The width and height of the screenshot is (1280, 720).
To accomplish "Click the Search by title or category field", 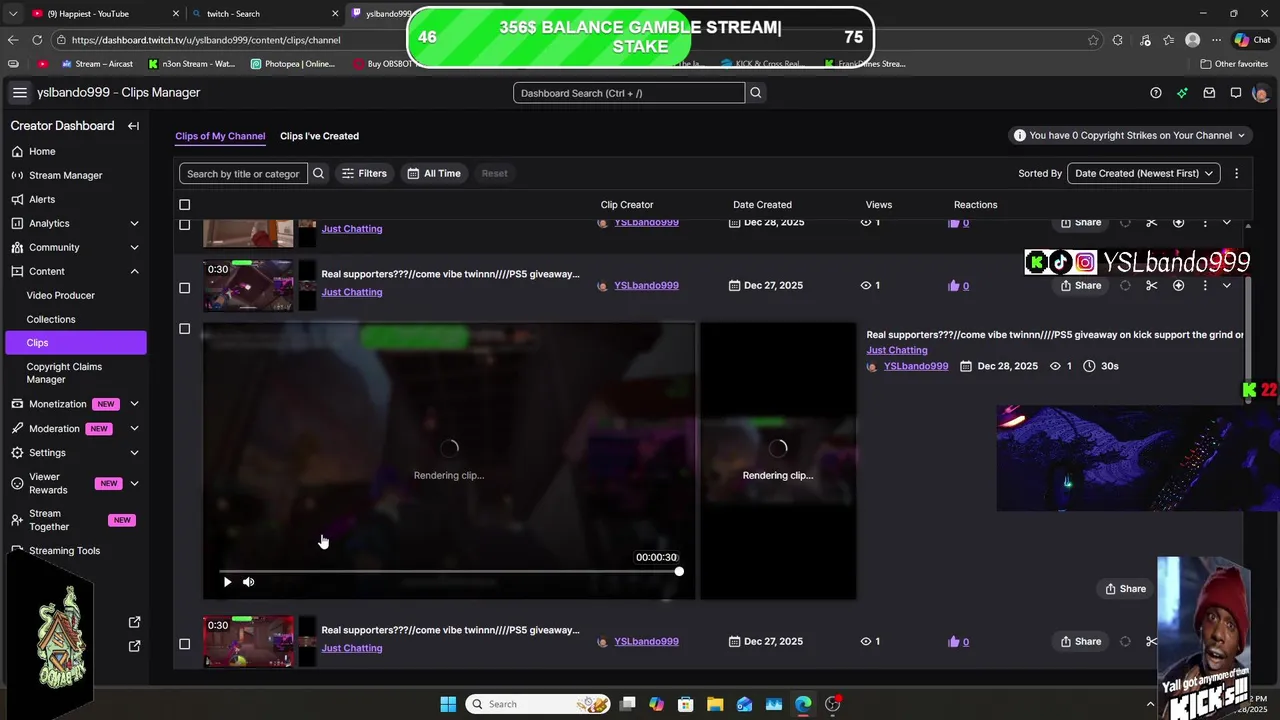I will coord(243,173).
